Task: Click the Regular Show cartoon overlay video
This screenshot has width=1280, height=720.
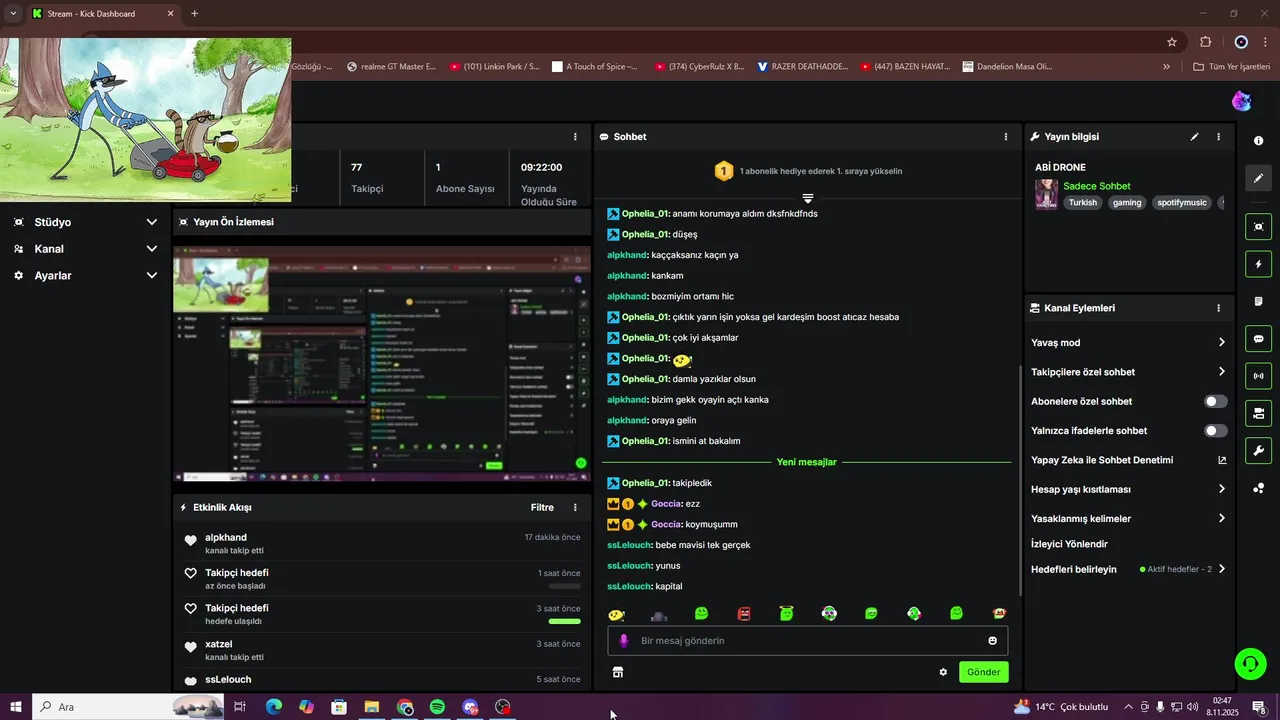Action: (x=146, y=120)
